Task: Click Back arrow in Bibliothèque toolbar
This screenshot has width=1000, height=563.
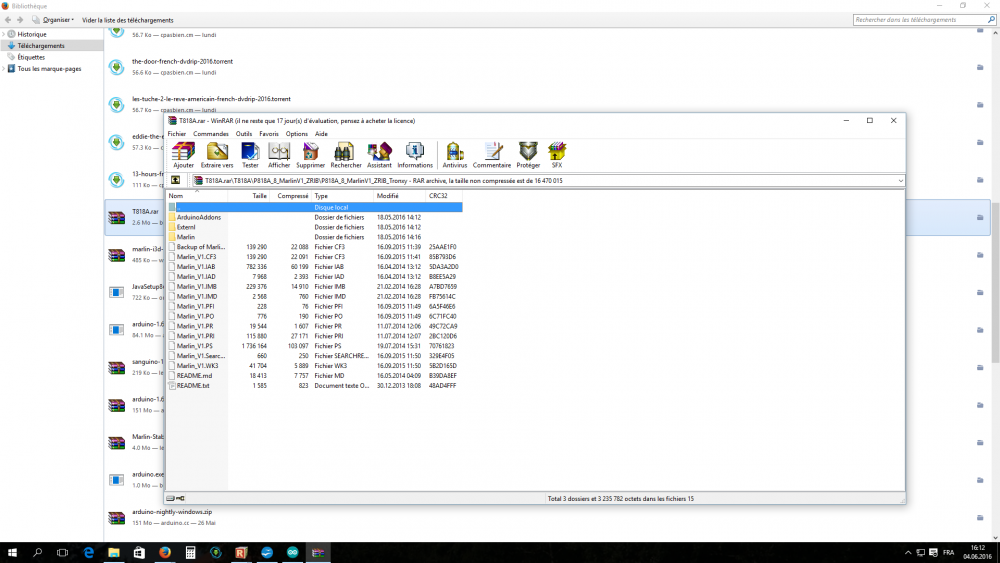Action: pyautogui.click(x=8, y=20)
